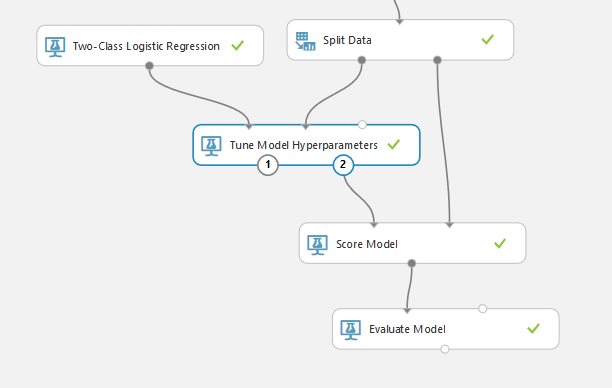The width and height of the screenshot is (612, 388).
Task: Select the Evaluate Model module label
Action: pos(407,329)
